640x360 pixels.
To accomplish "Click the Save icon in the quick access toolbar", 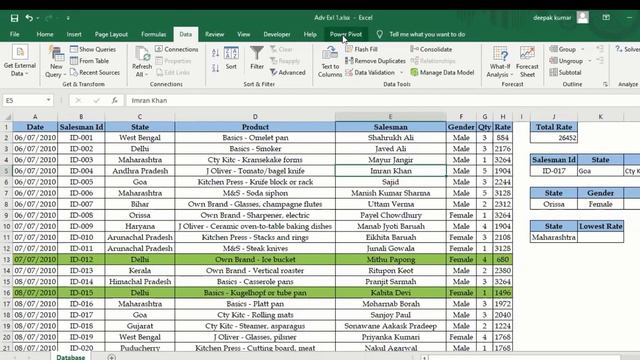I will click(x=14, y=18).
